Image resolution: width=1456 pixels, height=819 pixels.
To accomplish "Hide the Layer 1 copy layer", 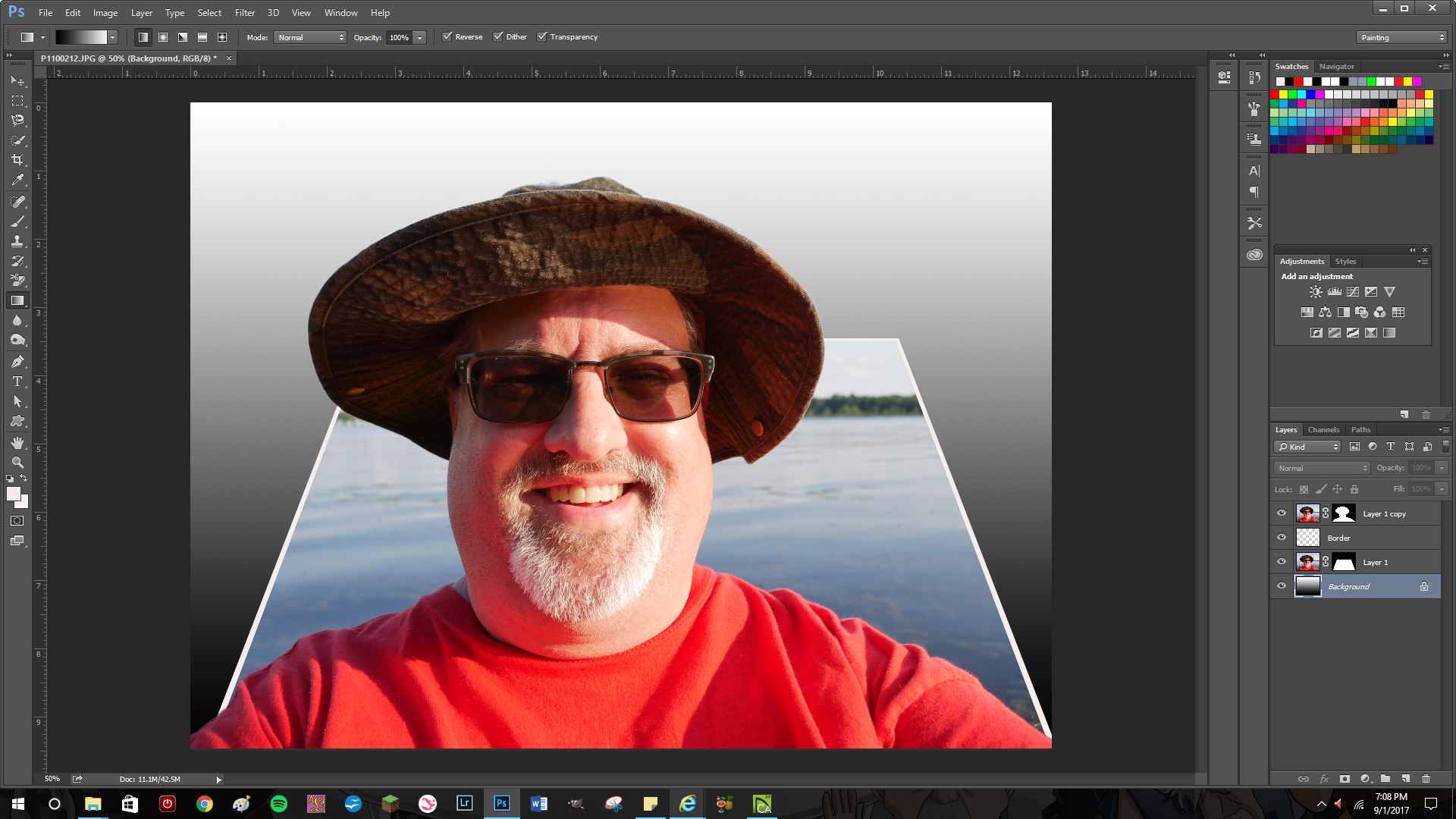I will pos(1282,513).
